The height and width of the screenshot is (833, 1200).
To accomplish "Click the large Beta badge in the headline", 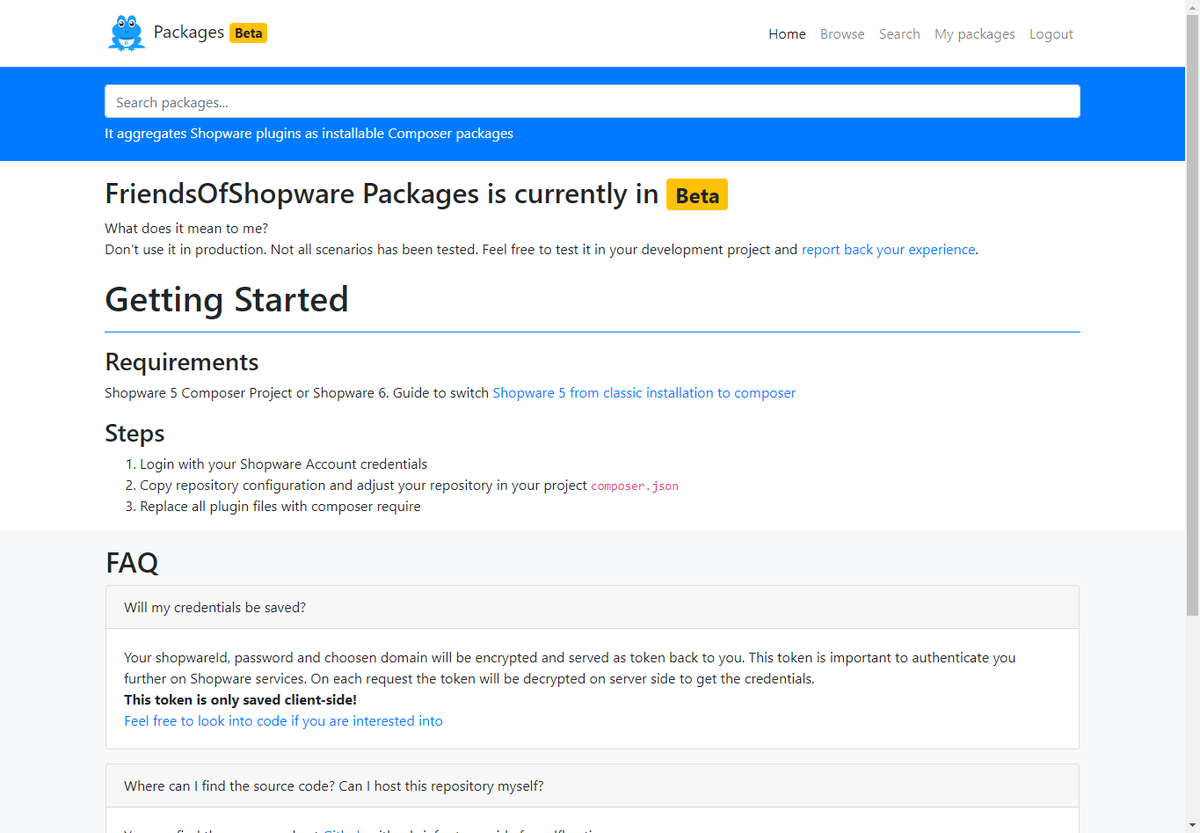I will click(697, 195).
